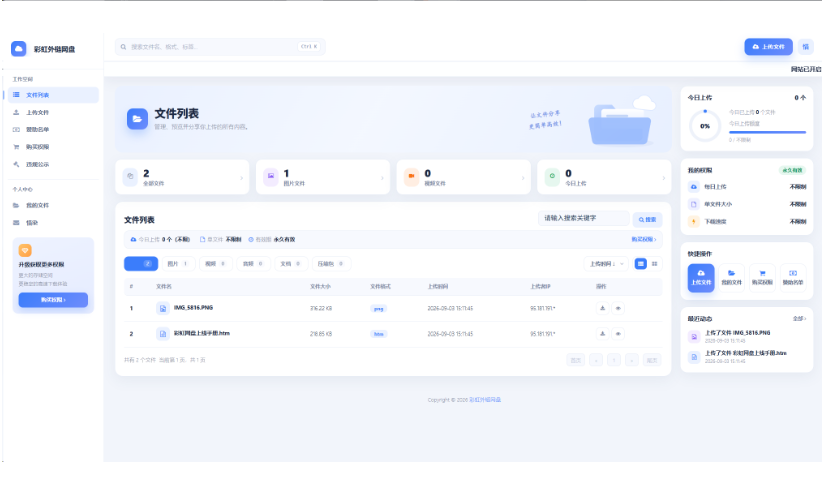Image resolution: width=822 pixels, height=490 pixels.
Task: Go to last page with 尾页 button
Action: (652, 360)
